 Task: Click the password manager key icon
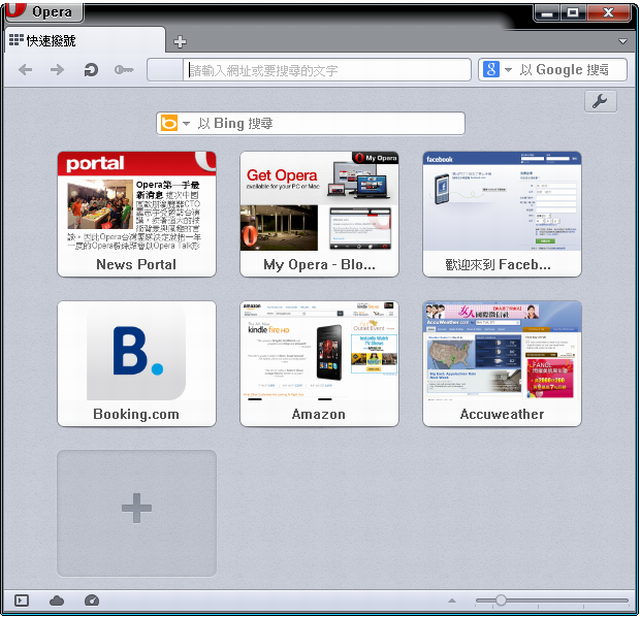coord(123,70)
